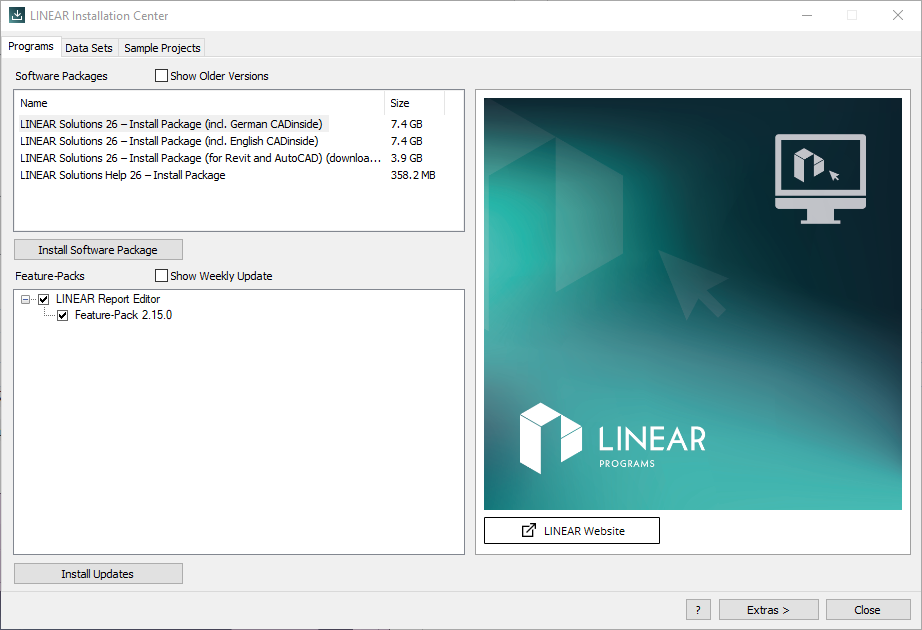Click the 358.2 MB size cell
The height and width of the screenshot is (630, 922).
click(x=413, y=175)
